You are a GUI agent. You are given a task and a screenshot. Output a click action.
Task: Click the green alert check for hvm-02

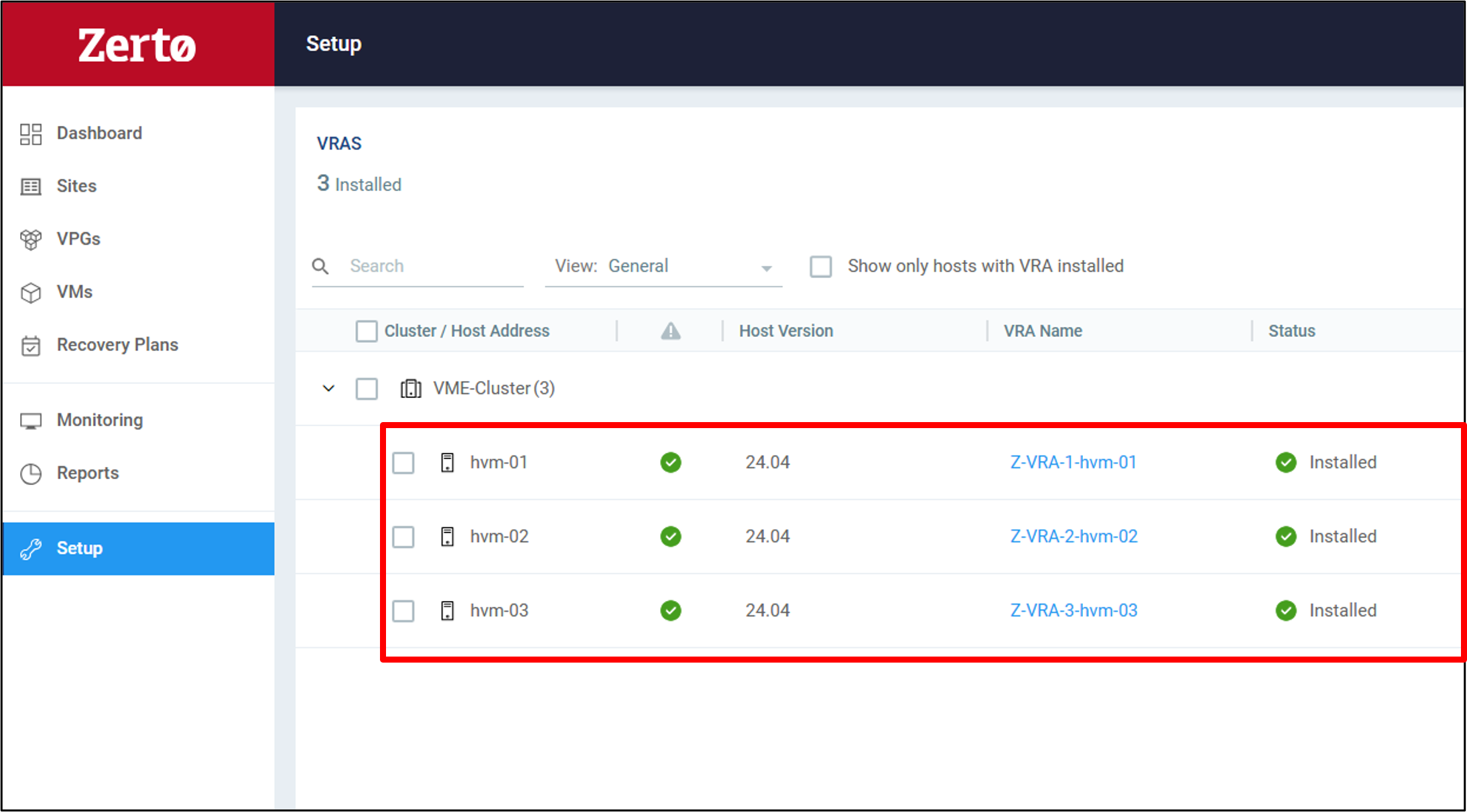click(670, 537)
